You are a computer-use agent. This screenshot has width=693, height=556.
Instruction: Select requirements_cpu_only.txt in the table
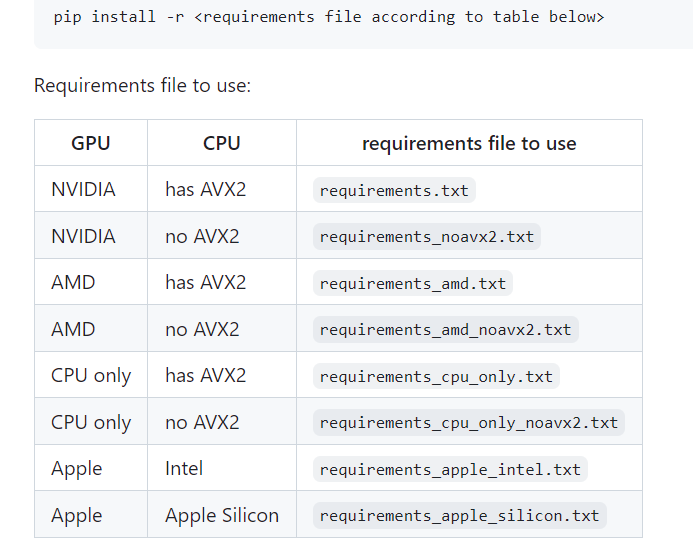pos(436,376)
